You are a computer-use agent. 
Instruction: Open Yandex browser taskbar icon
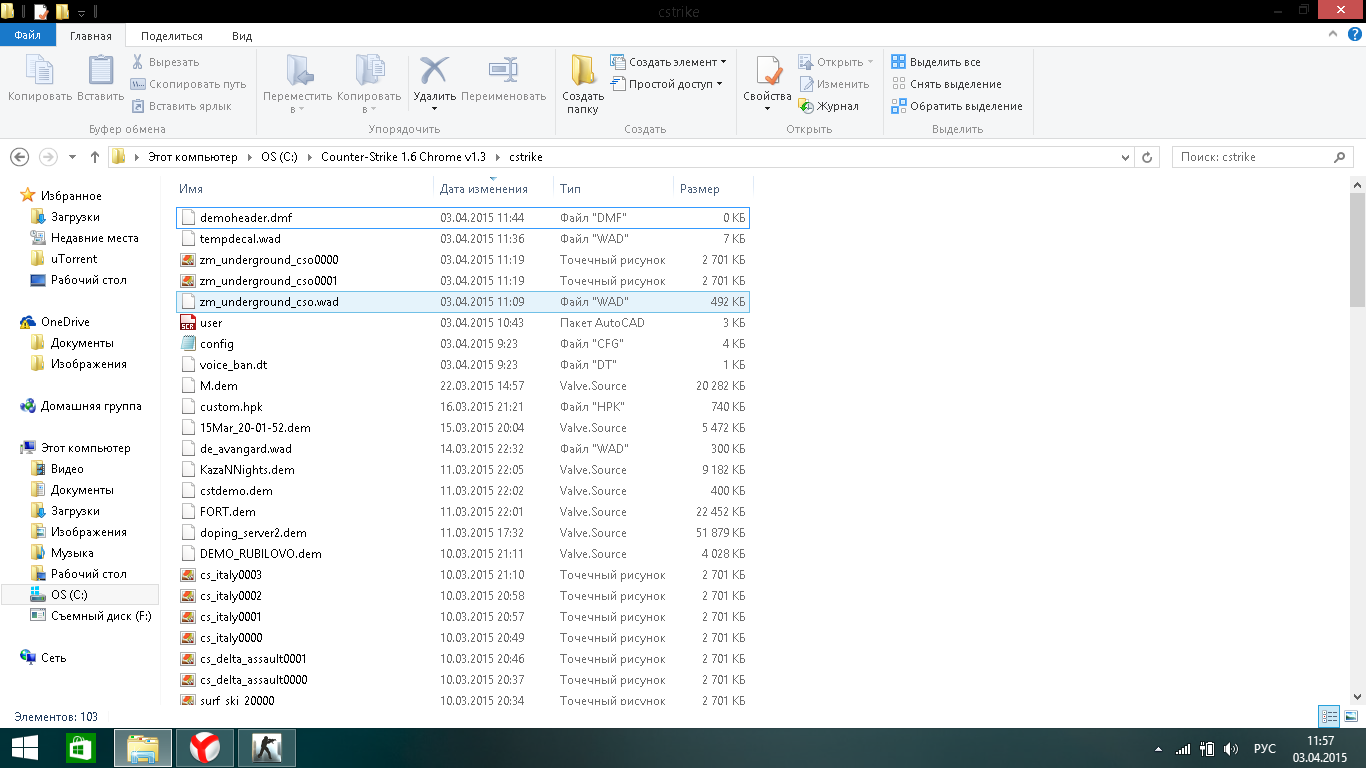(204, 748)
